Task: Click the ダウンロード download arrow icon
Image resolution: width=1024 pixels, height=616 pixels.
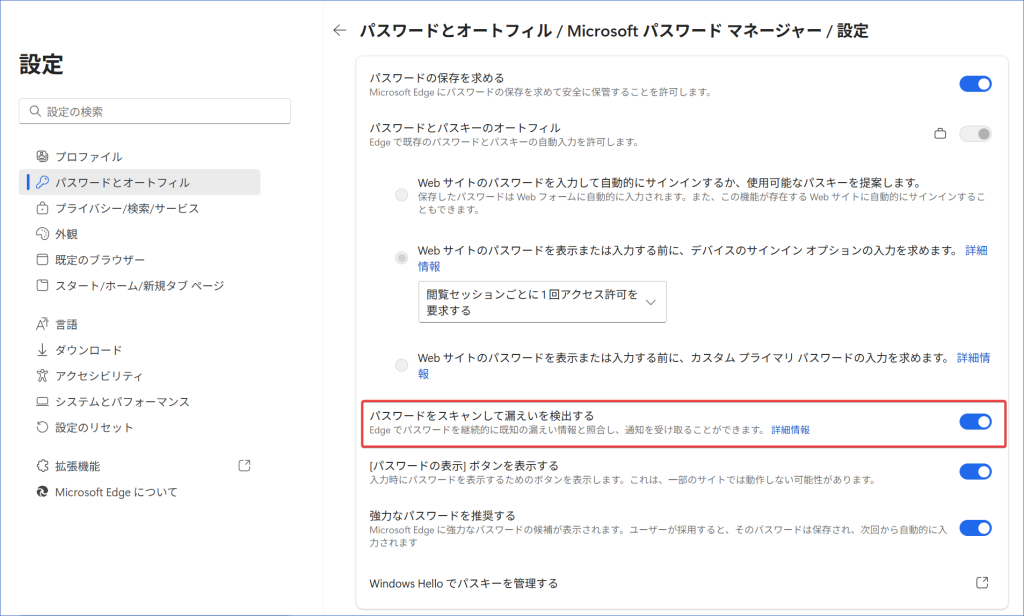Action: pyautogui.click(x=42, y=350)
